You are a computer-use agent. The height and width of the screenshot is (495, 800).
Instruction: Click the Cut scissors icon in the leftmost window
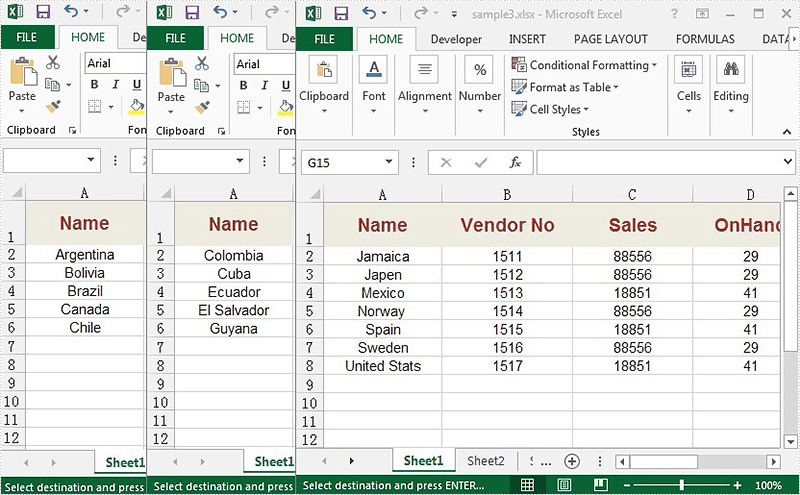[x=53, y=62]
